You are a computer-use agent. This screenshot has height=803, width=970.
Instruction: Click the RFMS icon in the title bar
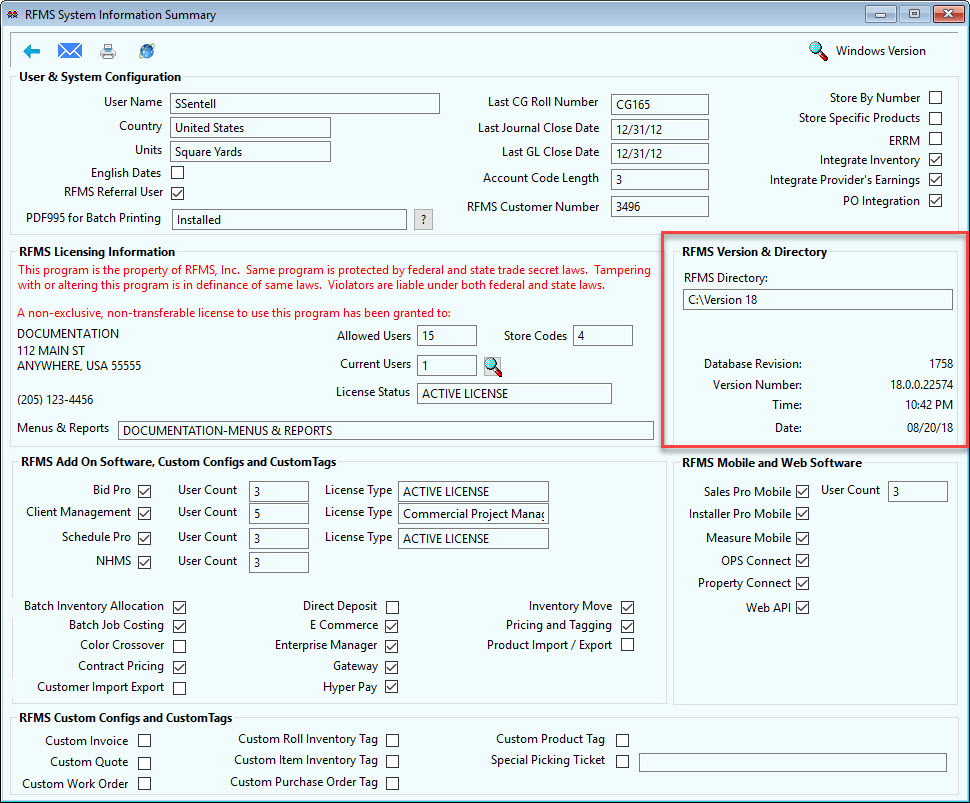tap(14, 13)
